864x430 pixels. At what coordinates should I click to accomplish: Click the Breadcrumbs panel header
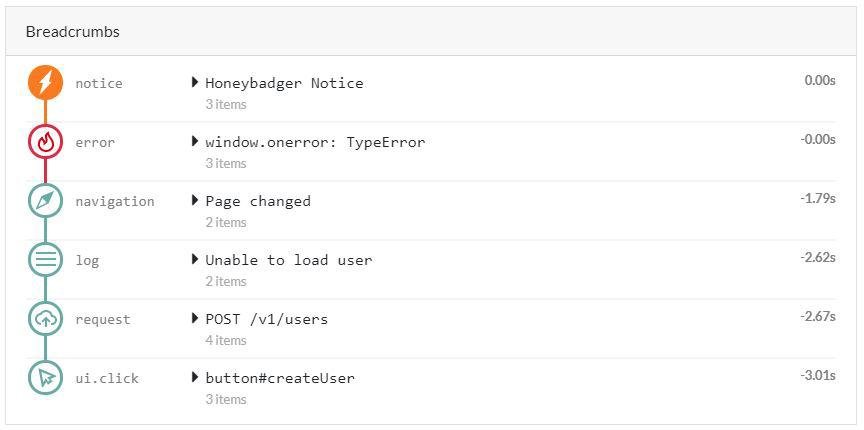(x=72, y=32)
